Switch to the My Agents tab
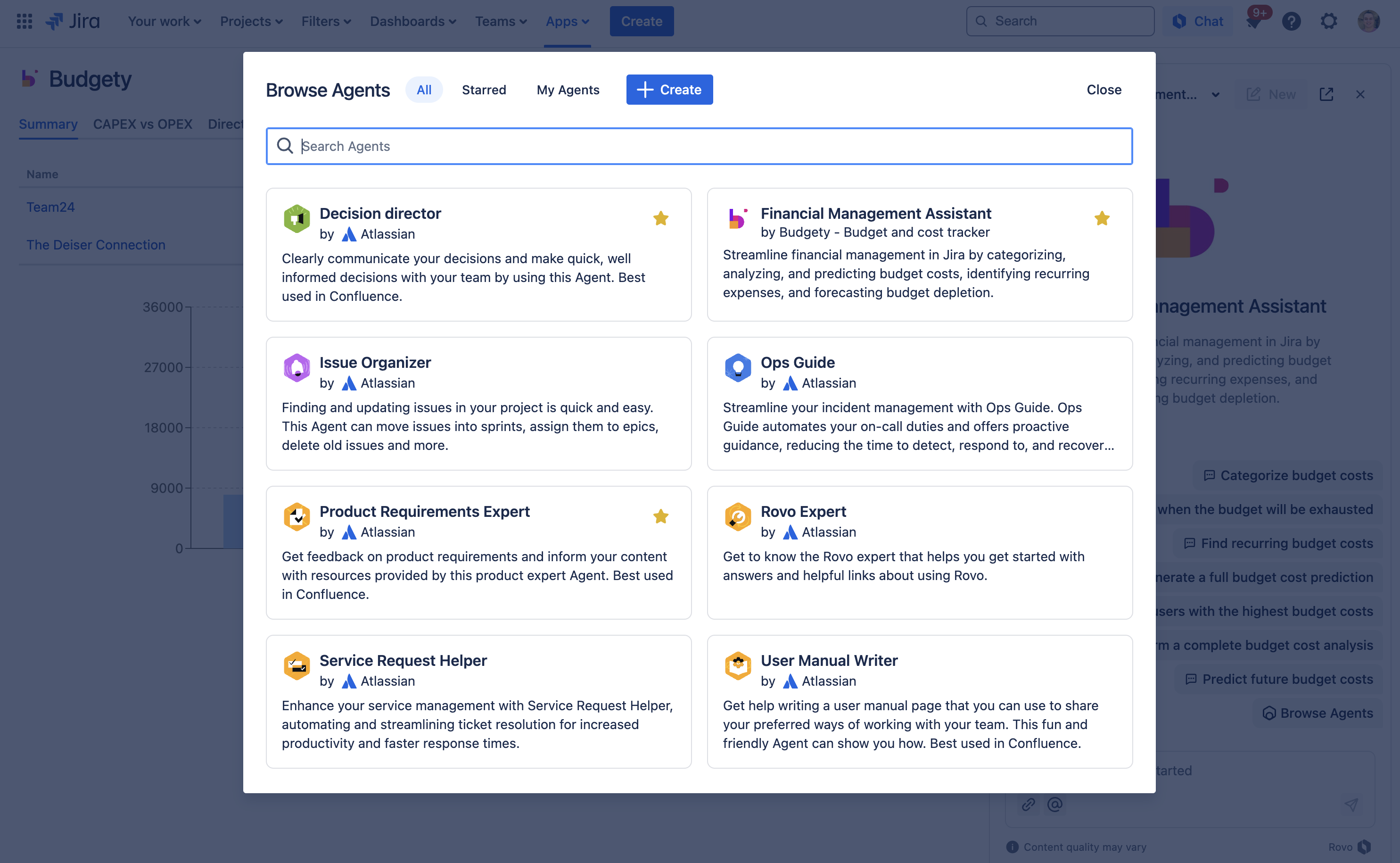The image size is (1400, 863). pos(568,90)
